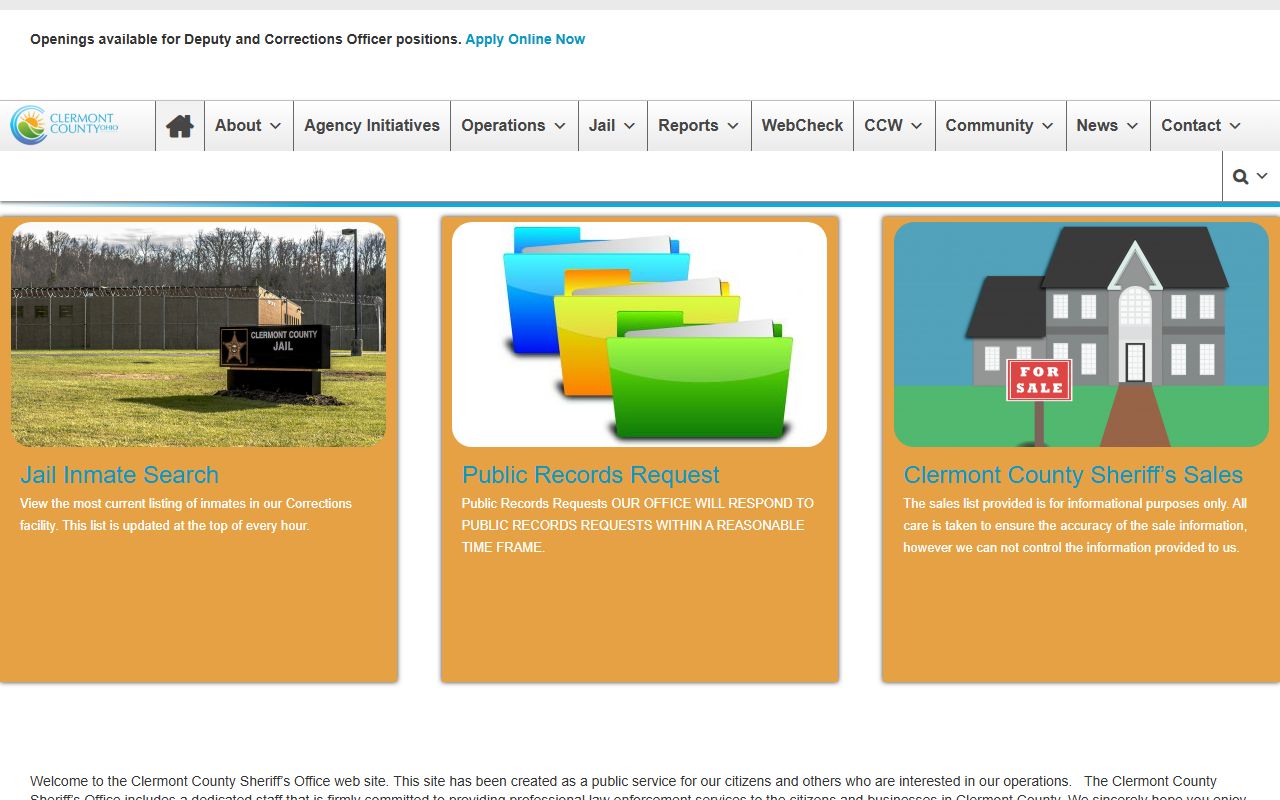Expand the CCW dropdown menu
Screen dimensions: 1280x800
click(x=893, y=126)
